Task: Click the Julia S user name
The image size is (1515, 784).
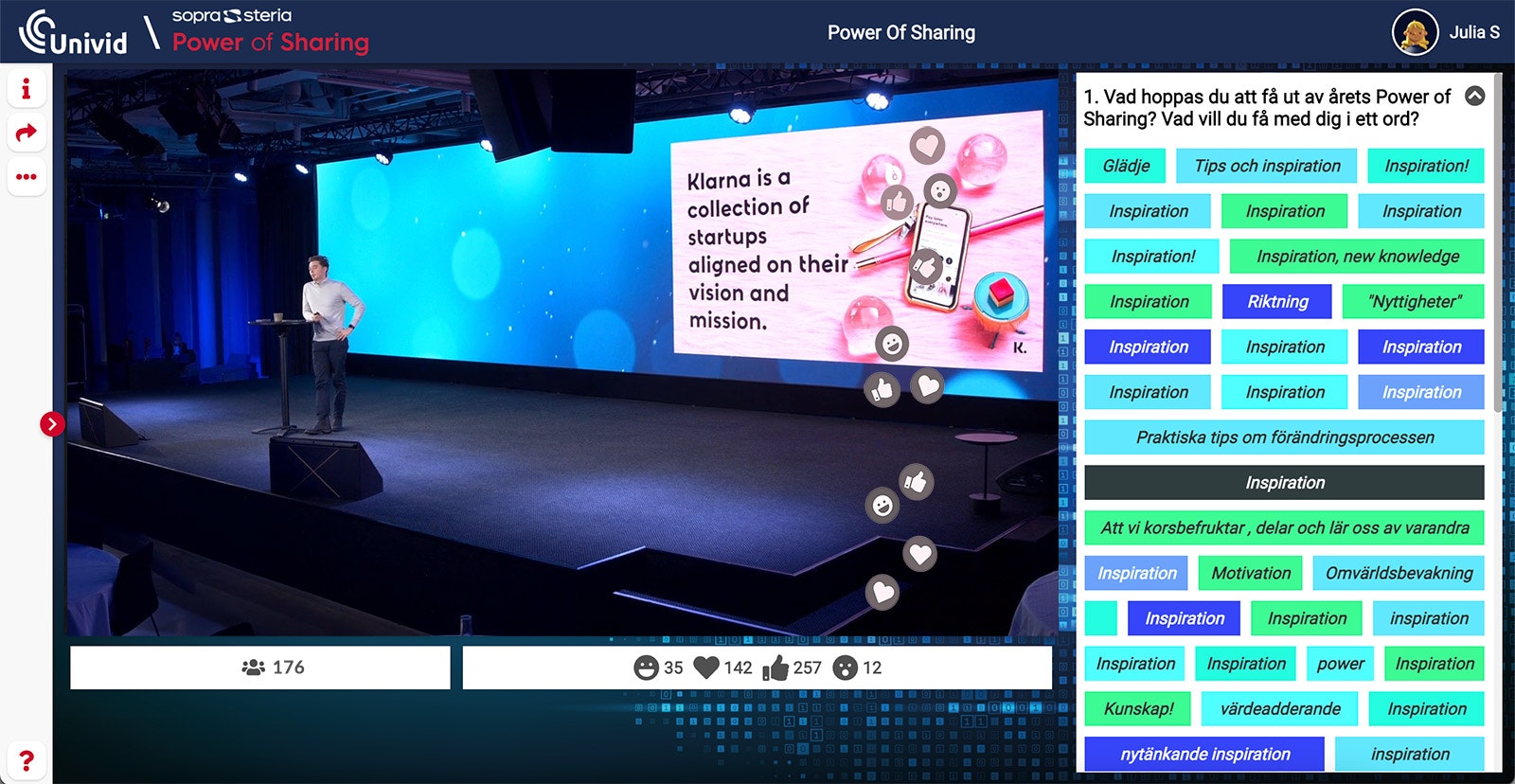Action: (x=1474, y=32)
